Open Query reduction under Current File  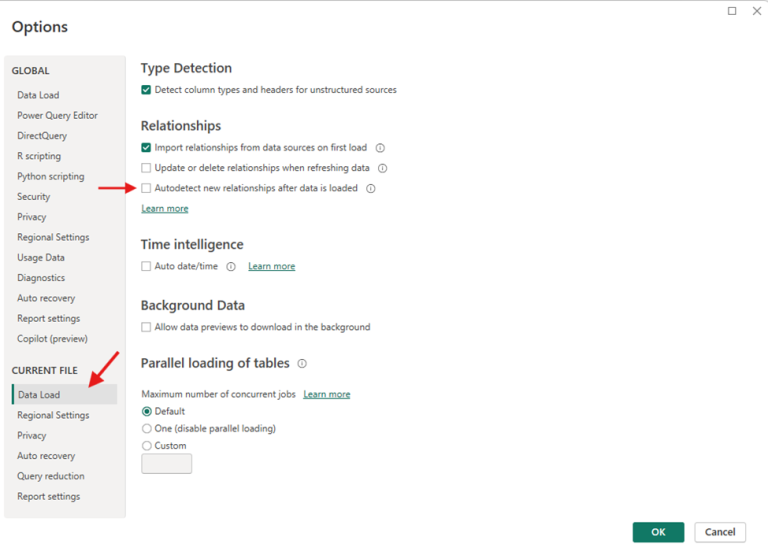click(x=50, y=477)
